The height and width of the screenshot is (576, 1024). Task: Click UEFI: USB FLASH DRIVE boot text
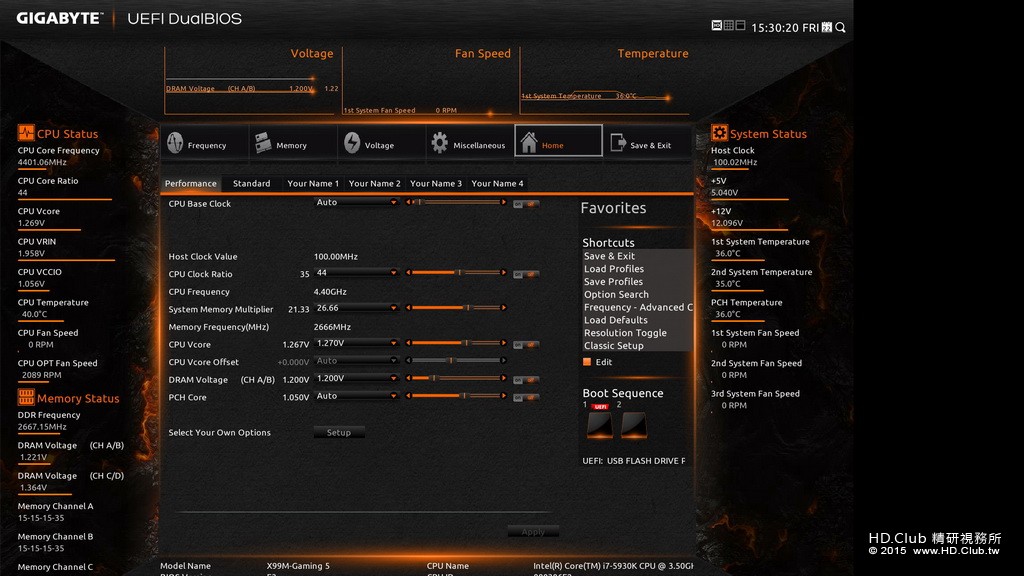tap(634, 461)
